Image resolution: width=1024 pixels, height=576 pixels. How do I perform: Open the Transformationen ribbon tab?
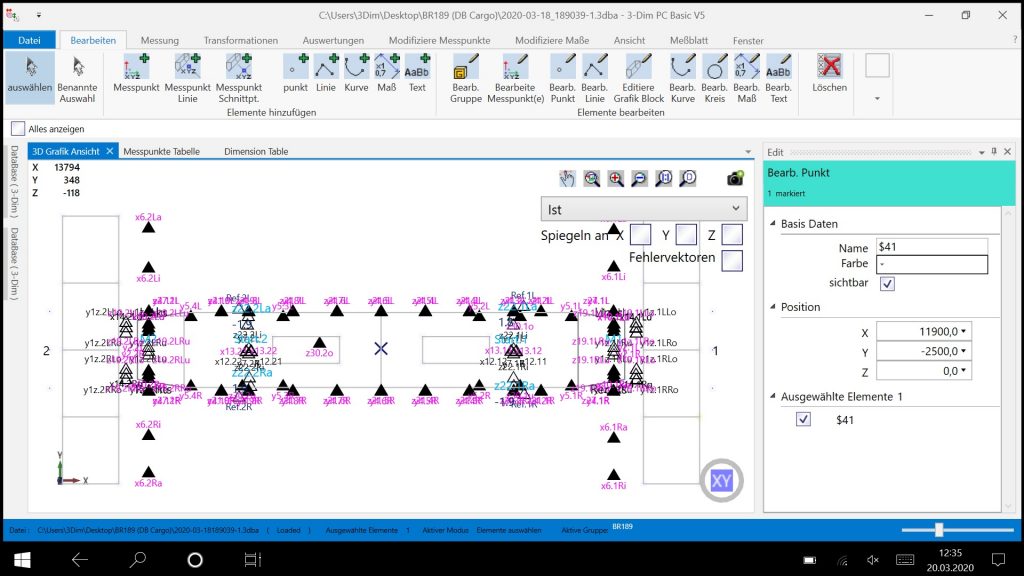click(x=241, y=41)
